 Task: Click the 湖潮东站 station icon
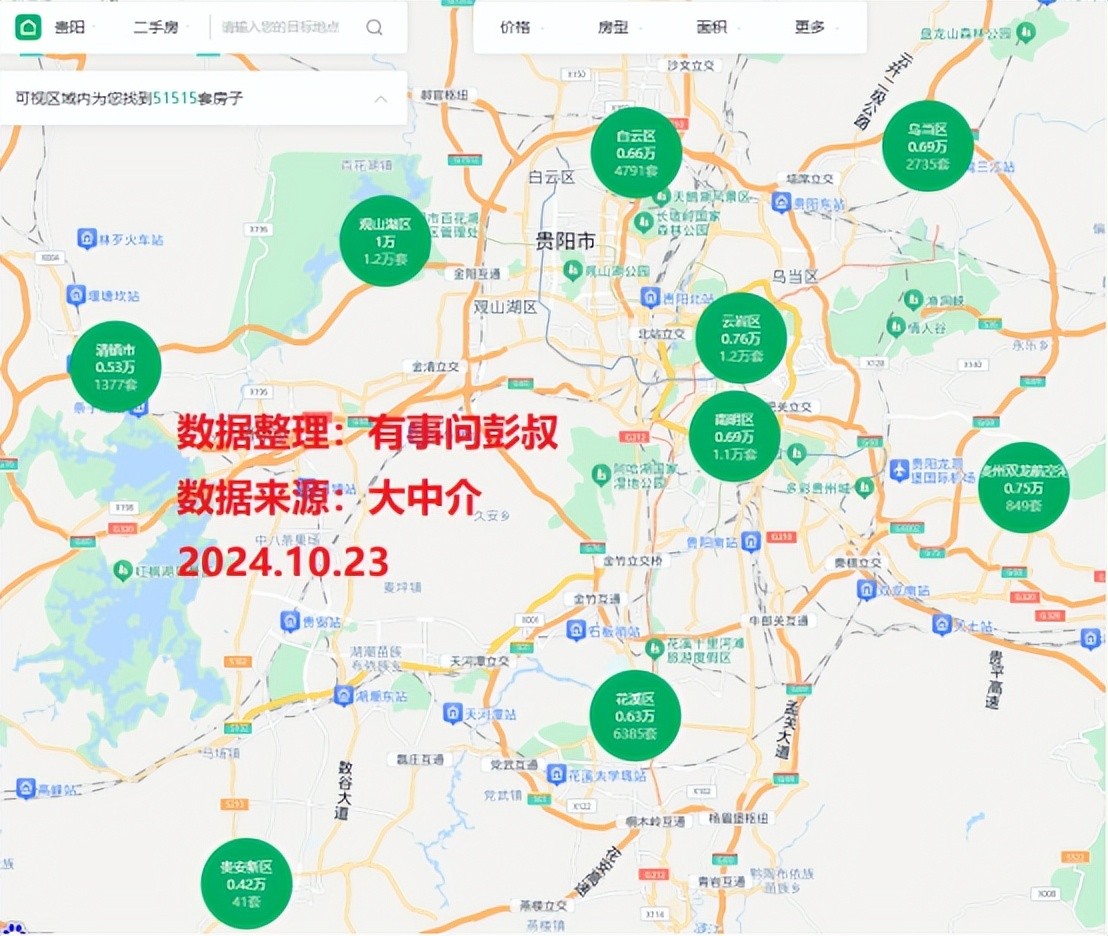click(343, 694)
